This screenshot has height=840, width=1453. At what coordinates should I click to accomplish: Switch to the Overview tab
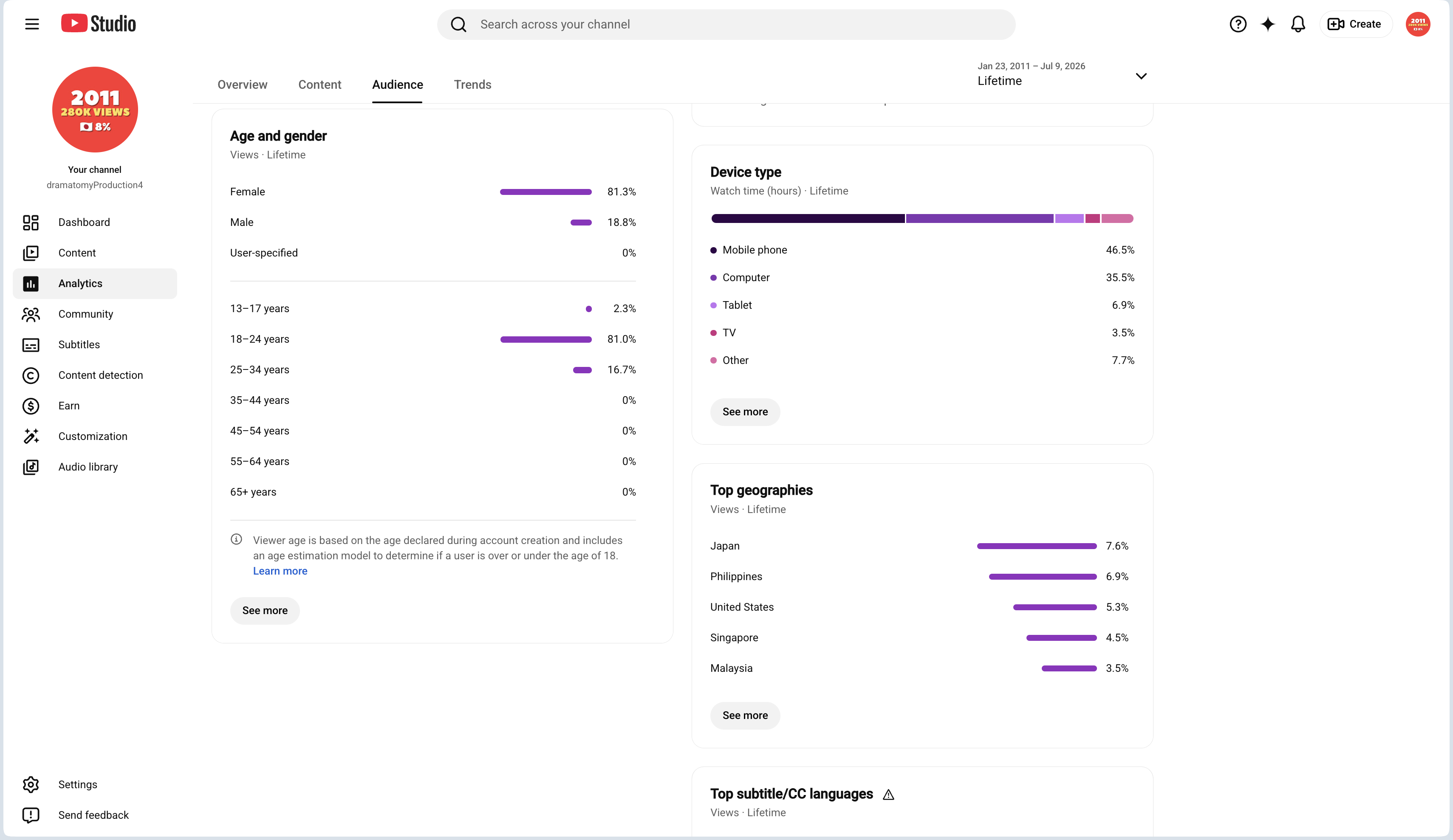coord(242,85)
